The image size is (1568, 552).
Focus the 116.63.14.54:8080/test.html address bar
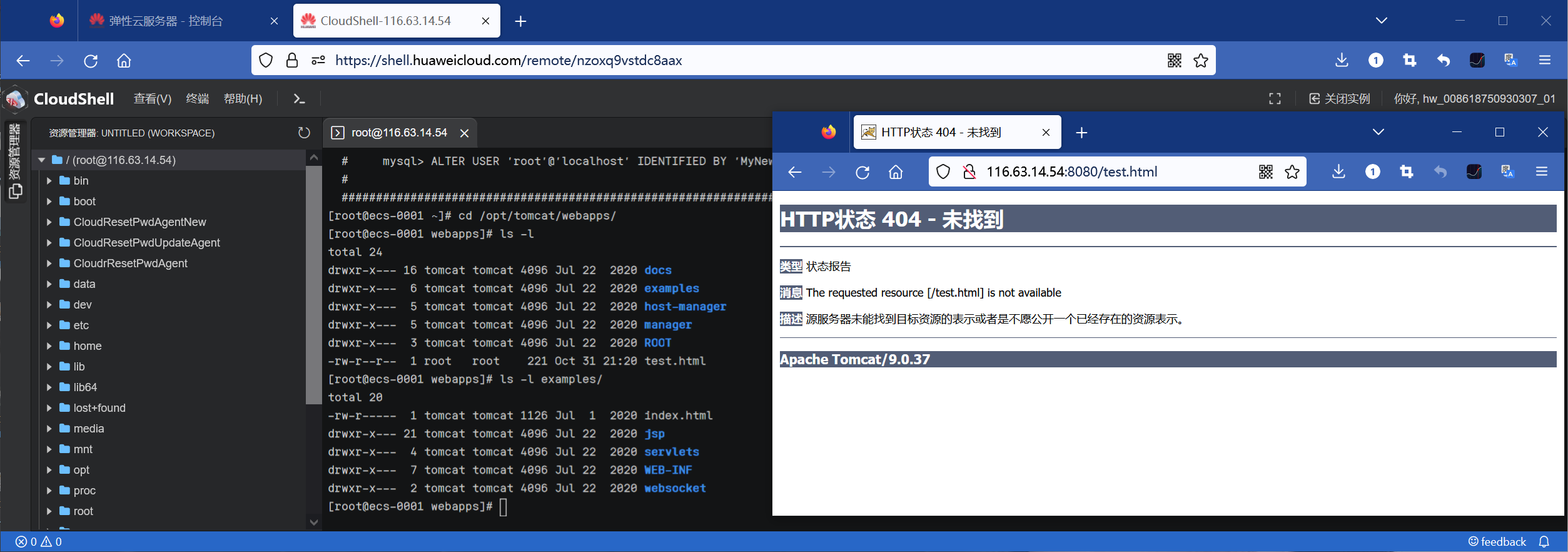(x=1118, y=171)
